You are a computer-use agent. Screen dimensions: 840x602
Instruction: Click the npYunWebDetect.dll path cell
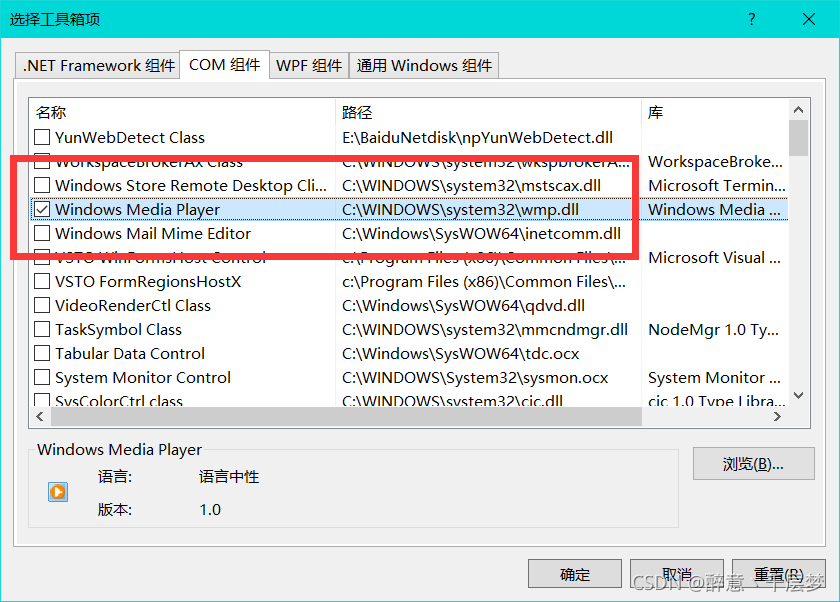point(477,138)
